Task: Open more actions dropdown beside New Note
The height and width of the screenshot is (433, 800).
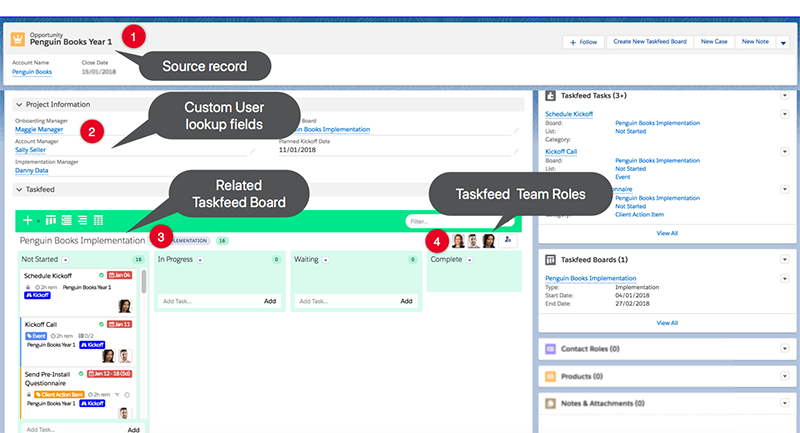Action: click(783, 42)
